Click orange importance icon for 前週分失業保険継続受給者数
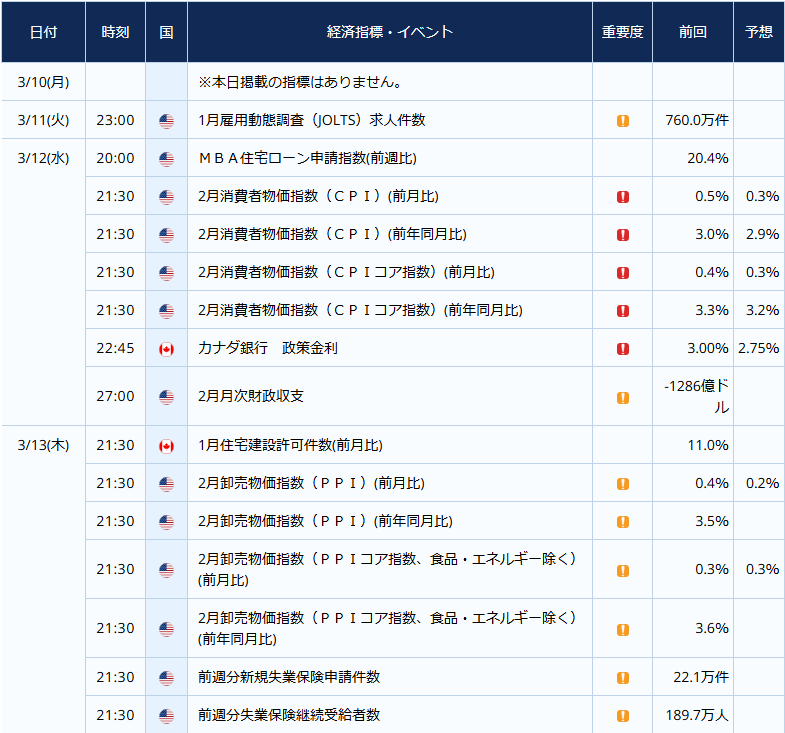 pyautogui.click(x=623, y=716)
